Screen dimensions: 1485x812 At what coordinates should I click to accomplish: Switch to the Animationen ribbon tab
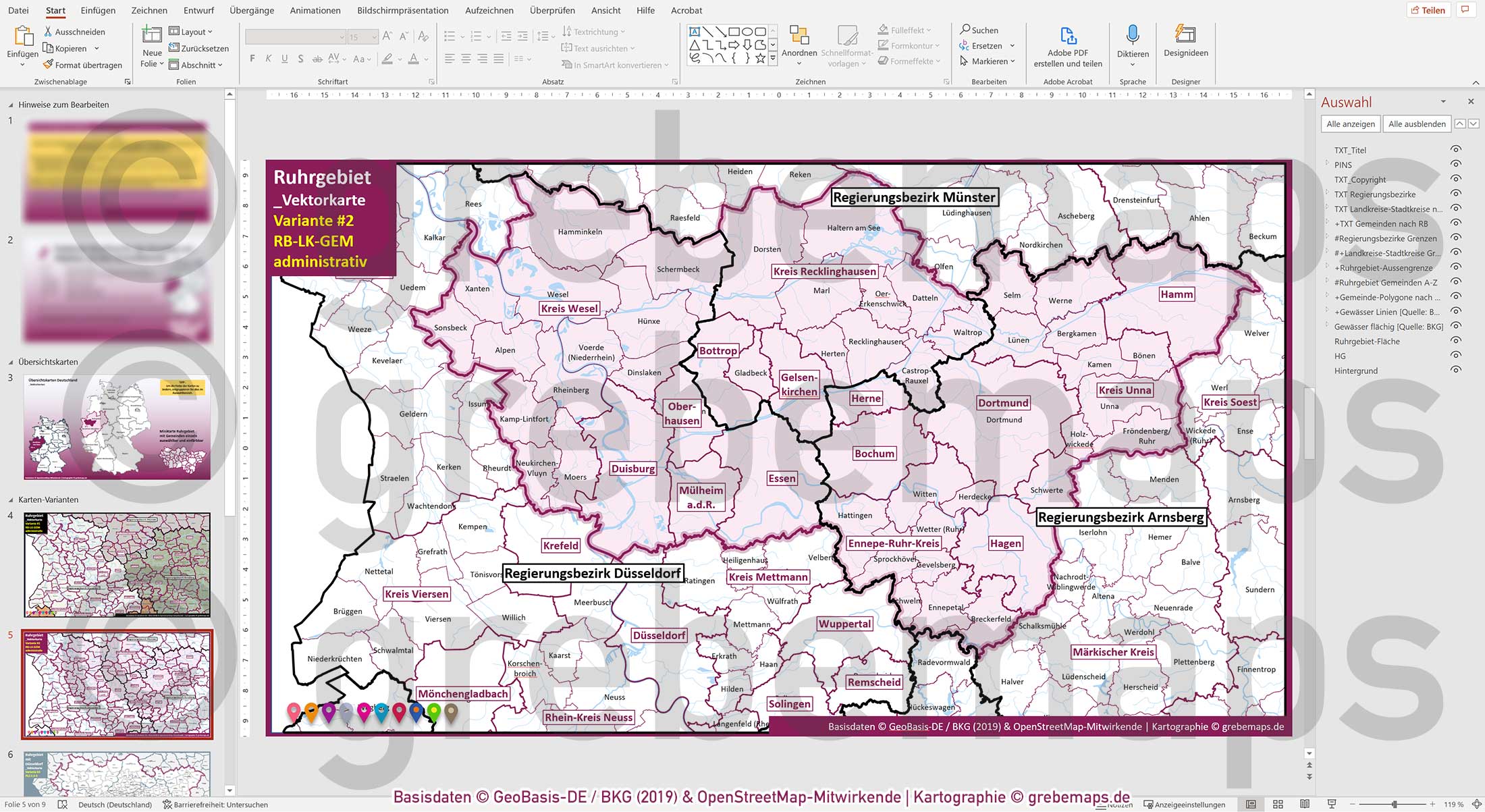pyautogui.click(x=315, y=10)
